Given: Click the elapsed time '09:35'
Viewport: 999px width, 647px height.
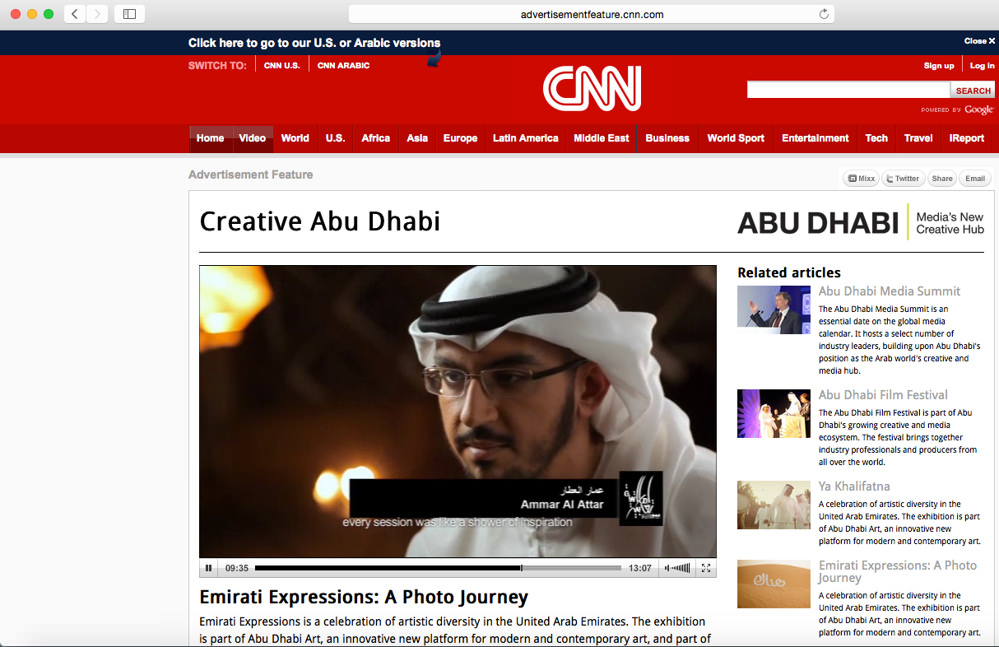Looking at the screenshot, I should click(x=236, y=568).
